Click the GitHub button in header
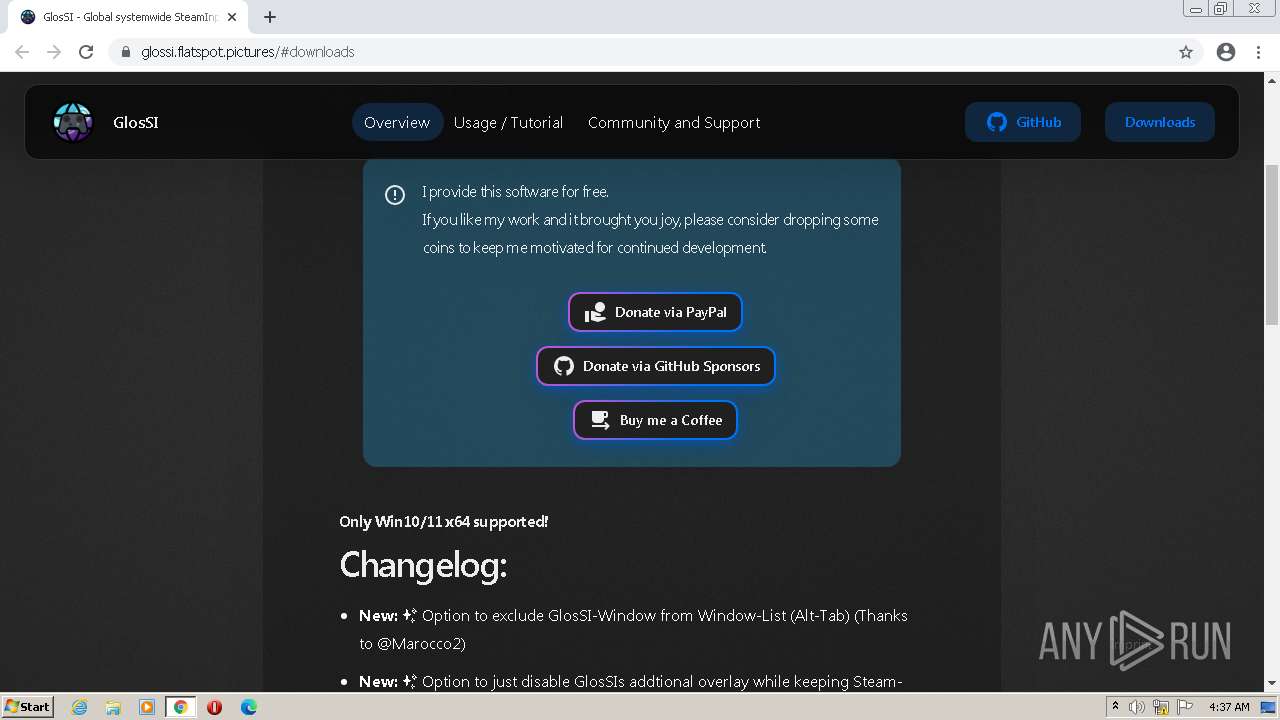 [x=1022, y=122]
